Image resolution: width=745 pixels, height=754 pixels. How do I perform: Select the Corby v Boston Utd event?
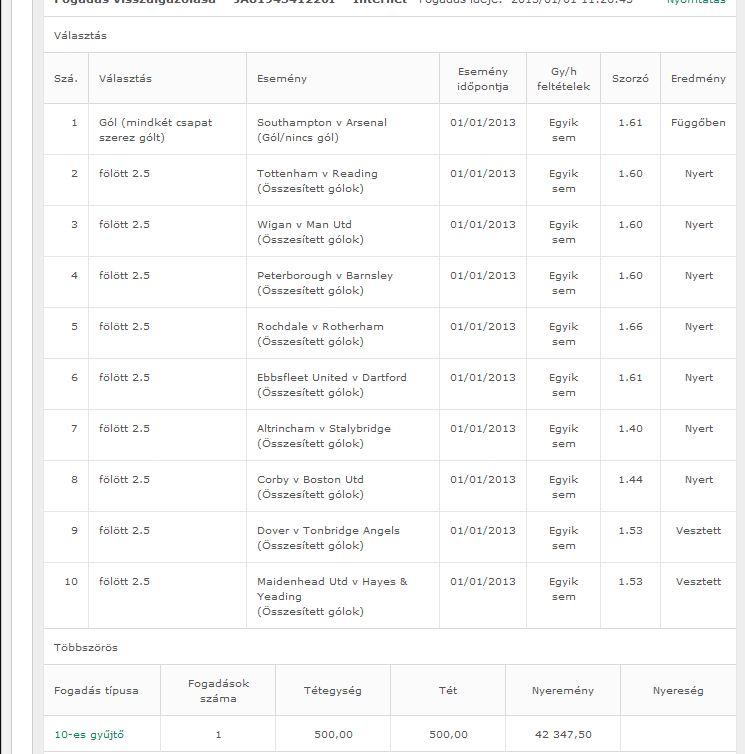(x=310, y=480)
